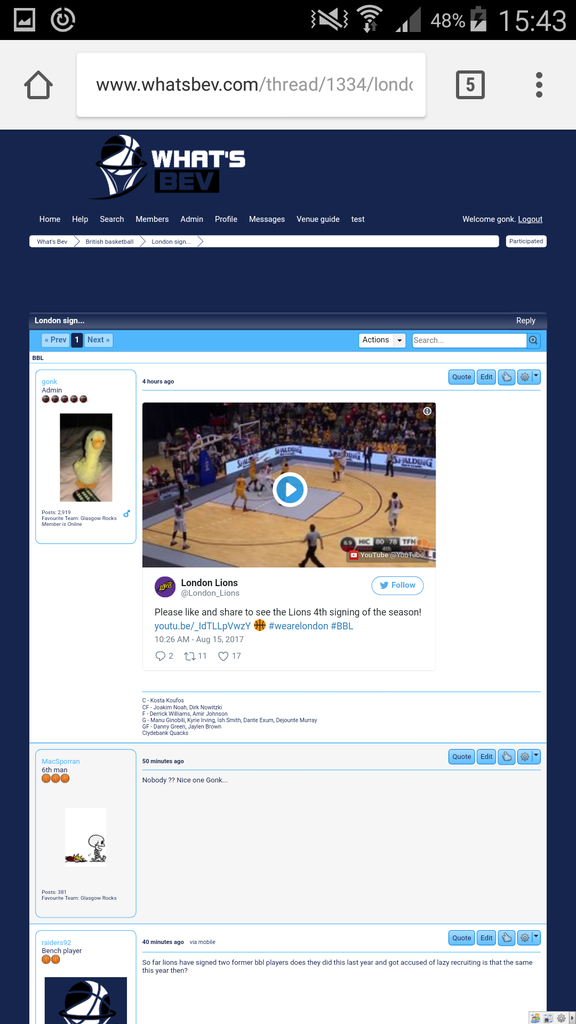576x1024 pixels.
Task: Click the What's Bev site logo
Action: tap(167, 167)
